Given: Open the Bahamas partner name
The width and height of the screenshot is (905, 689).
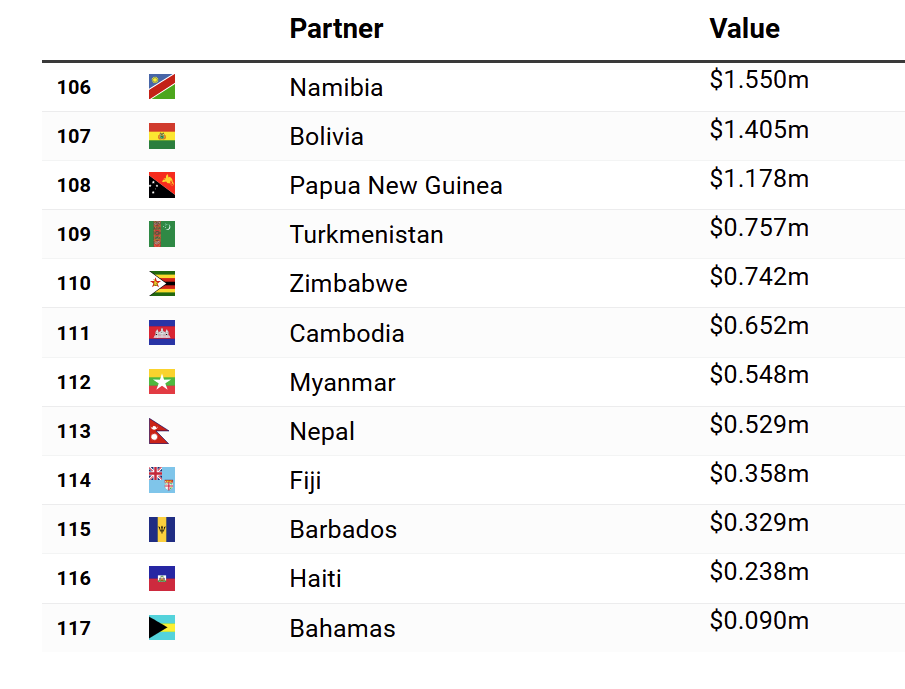Looking at the screenshot, I should [x=343, y=628].
